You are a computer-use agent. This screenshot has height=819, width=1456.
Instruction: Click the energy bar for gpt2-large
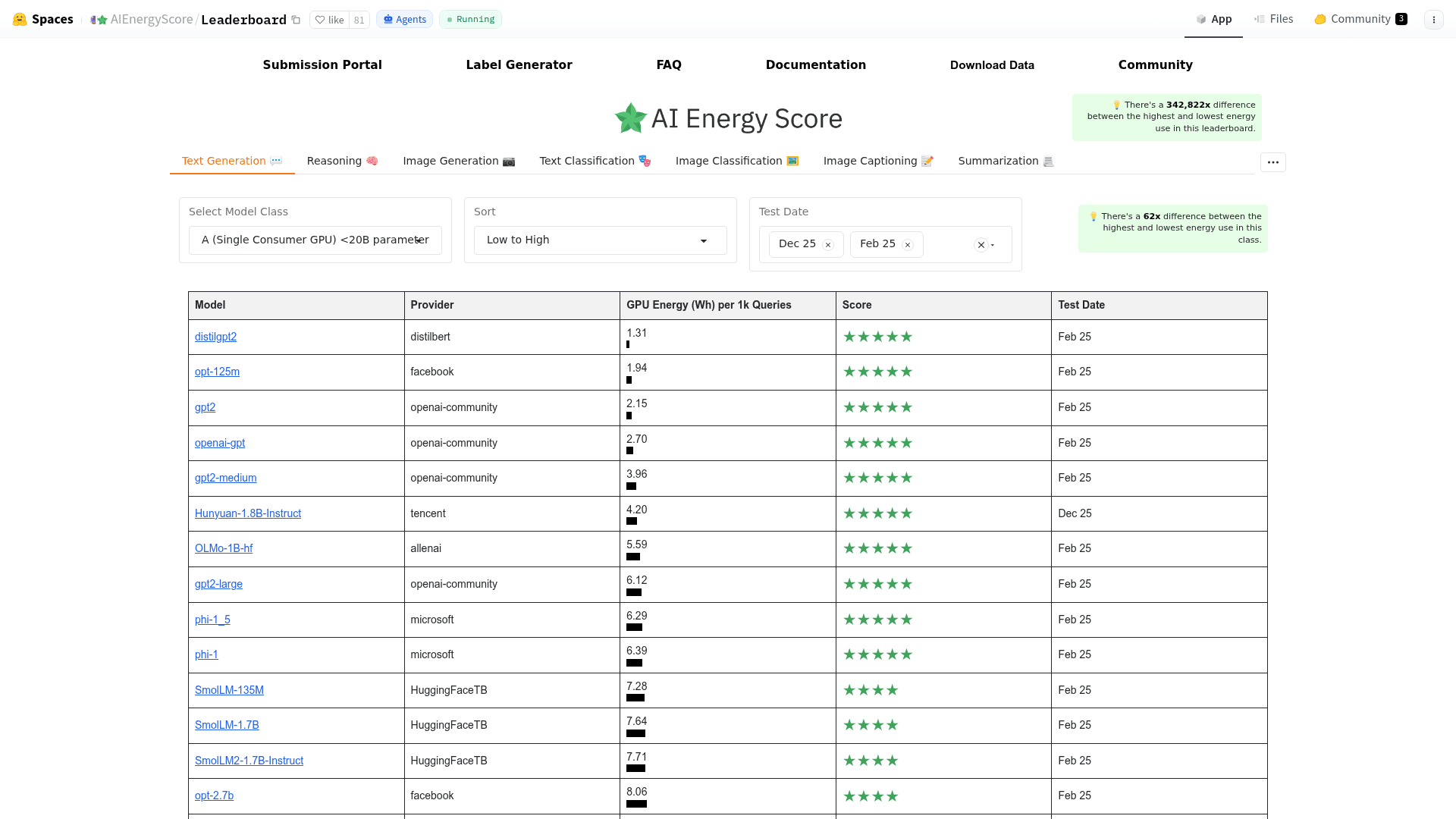coord(634,592)
